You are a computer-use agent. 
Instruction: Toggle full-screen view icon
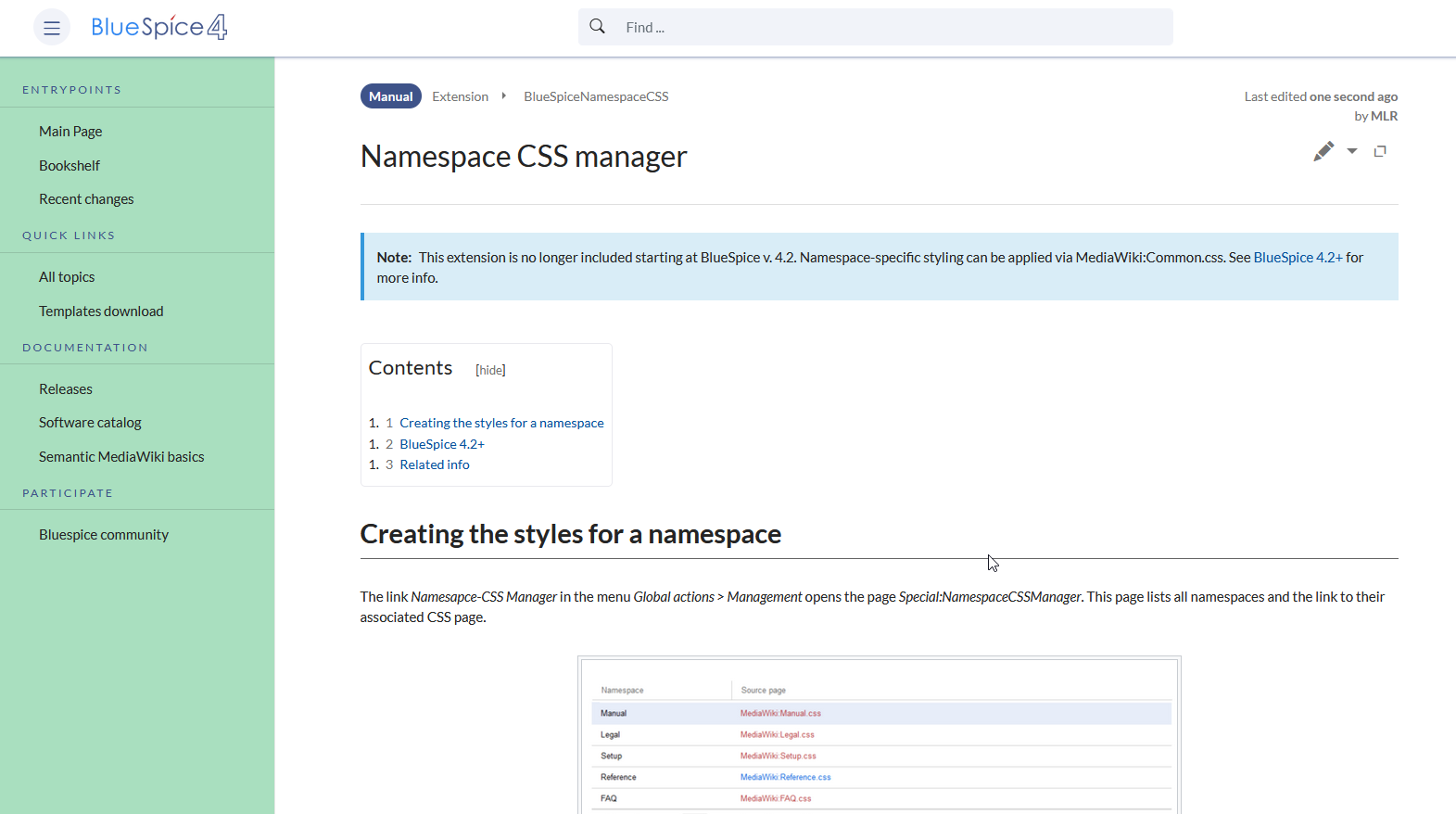point(1380,151)
